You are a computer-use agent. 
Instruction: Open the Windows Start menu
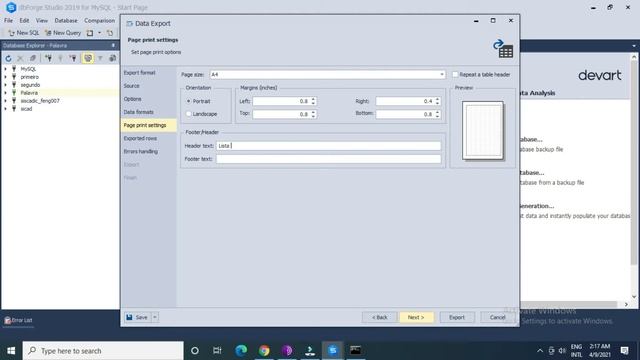pos(11,351)
